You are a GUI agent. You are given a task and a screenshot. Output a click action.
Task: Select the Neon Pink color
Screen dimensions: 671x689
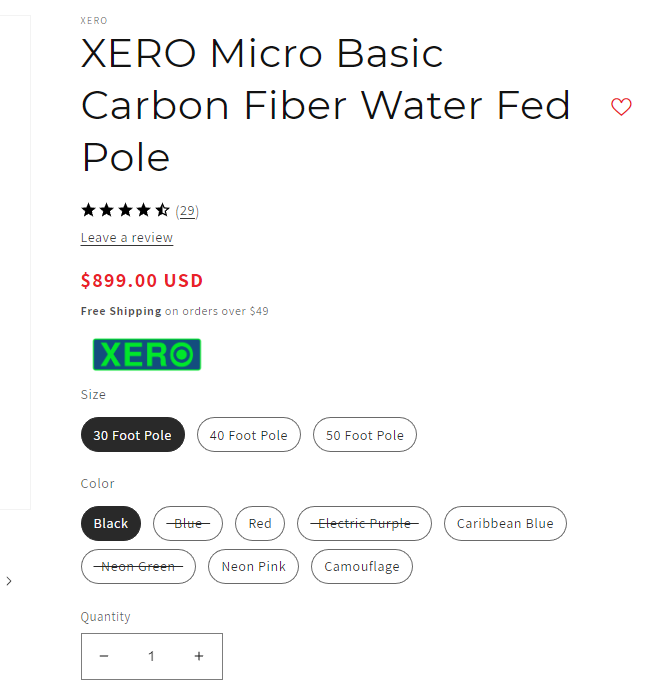254,566
